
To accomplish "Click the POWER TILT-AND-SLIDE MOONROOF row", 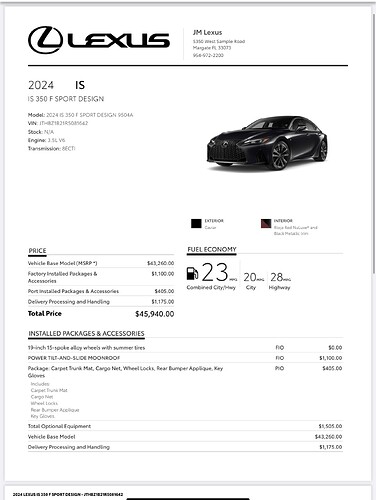I will pos(185,358).
